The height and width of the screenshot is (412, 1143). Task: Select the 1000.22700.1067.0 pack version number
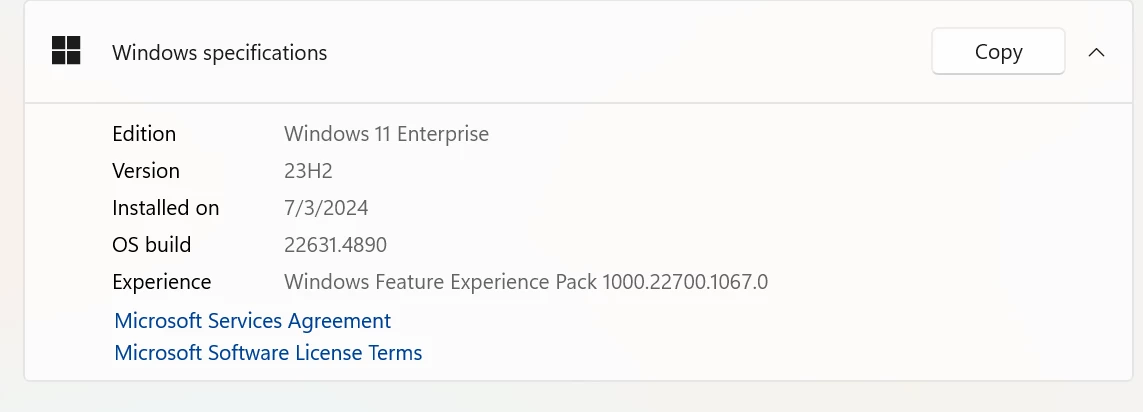[685, 282]
